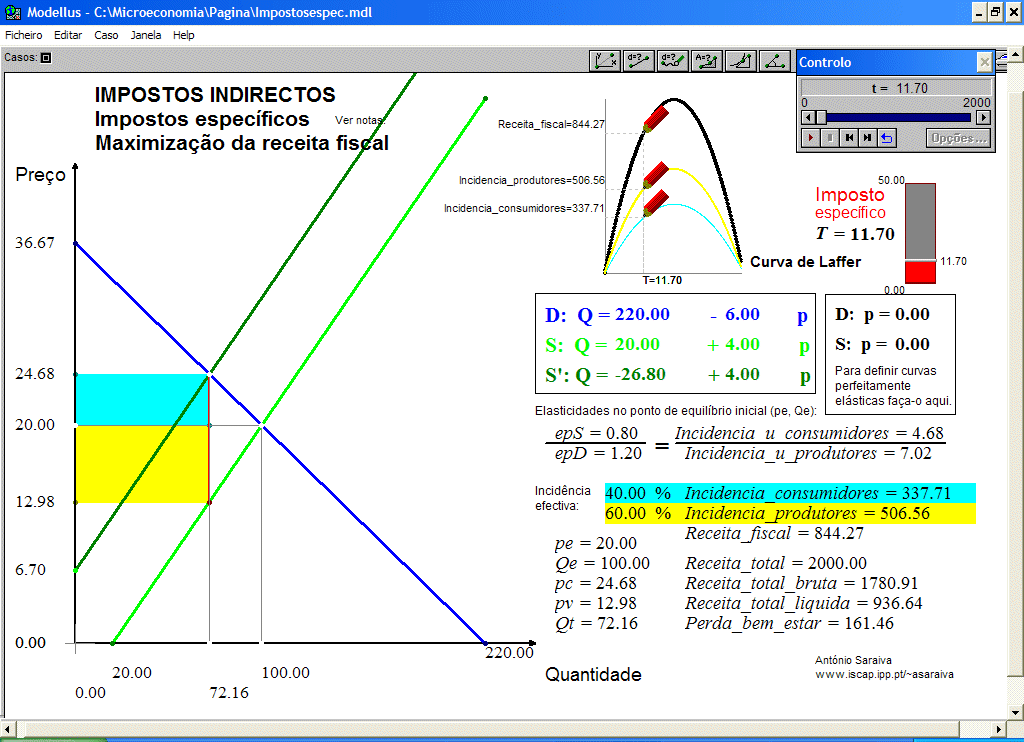1024x742 pixels.
Task: Select the angle measurement tool
Action: pyautogui.click(x=774, y=60)
